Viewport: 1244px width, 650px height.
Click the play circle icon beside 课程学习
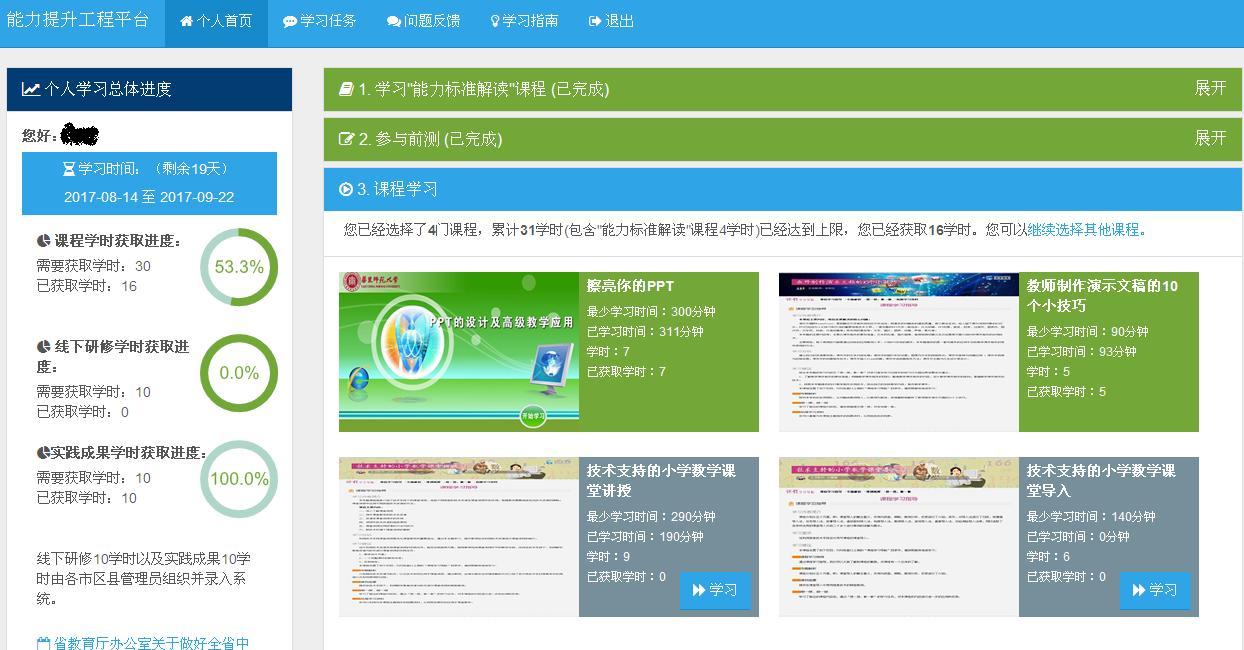pos(346,189)
